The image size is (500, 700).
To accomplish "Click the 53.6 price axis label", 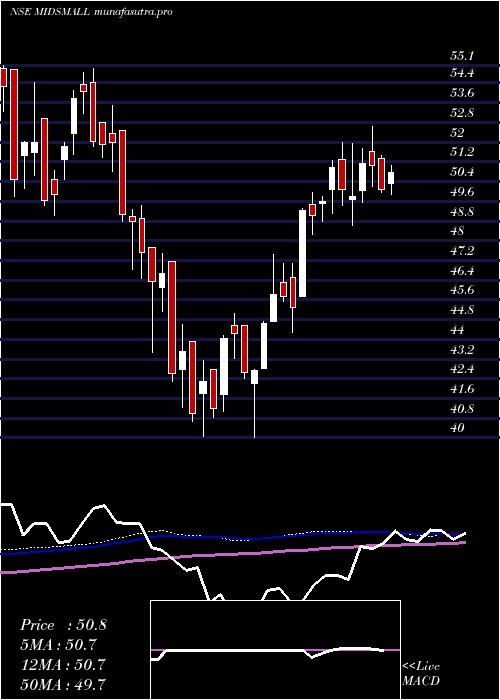I will 462,93.
